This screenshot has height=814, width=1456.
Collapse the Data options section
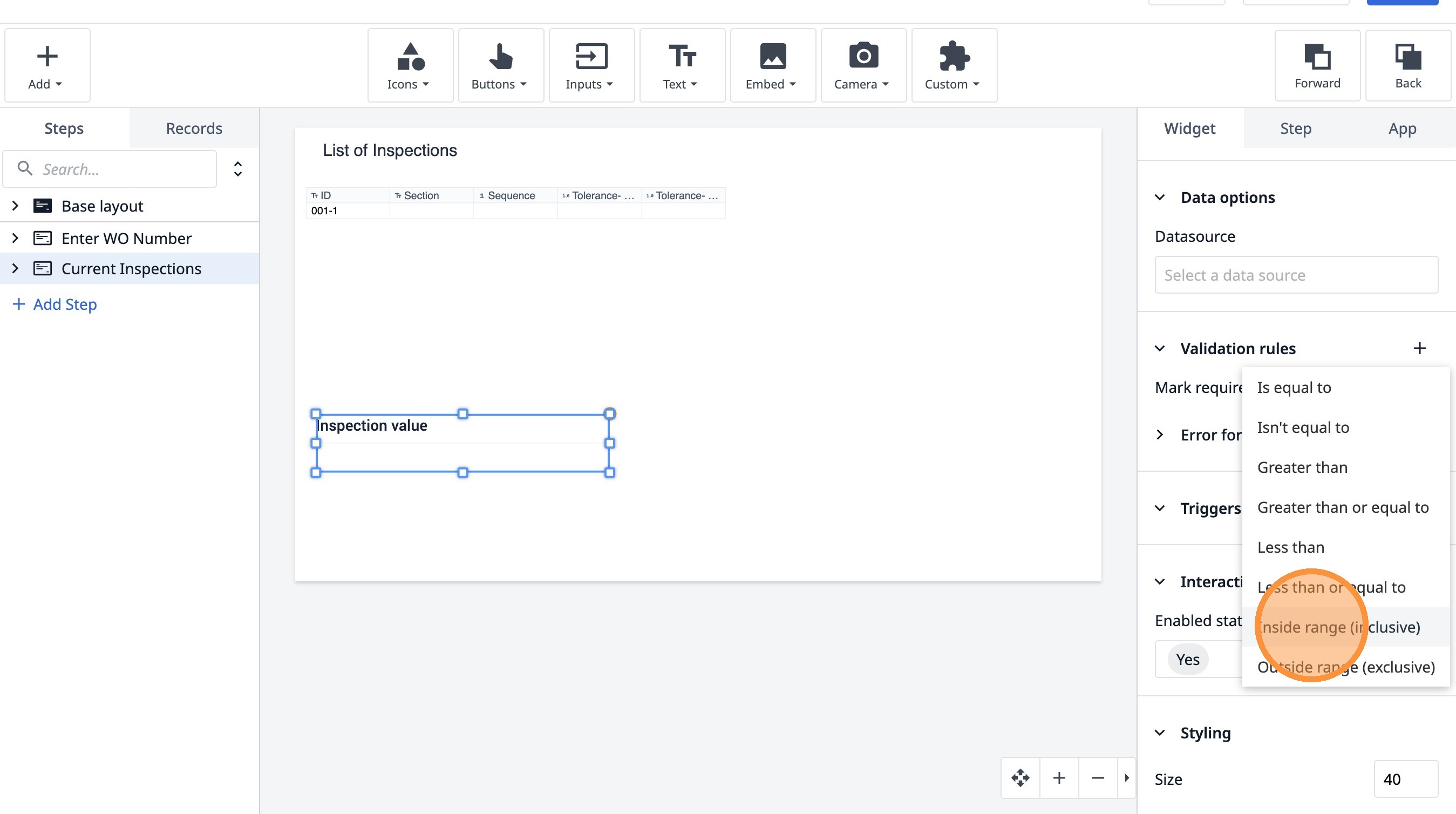[x=1160, y=197]
